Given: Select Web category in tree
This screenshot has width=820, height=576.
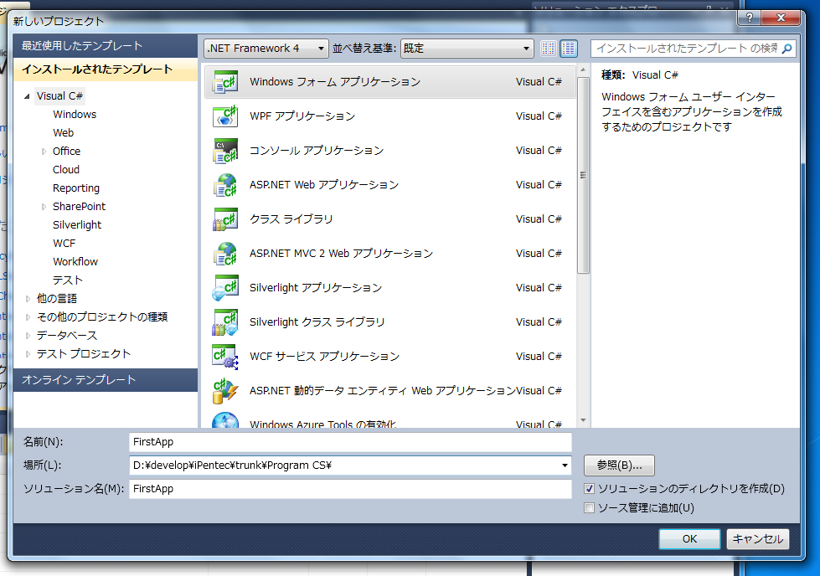Looking at the screenshot, I should tap(63, 133).
